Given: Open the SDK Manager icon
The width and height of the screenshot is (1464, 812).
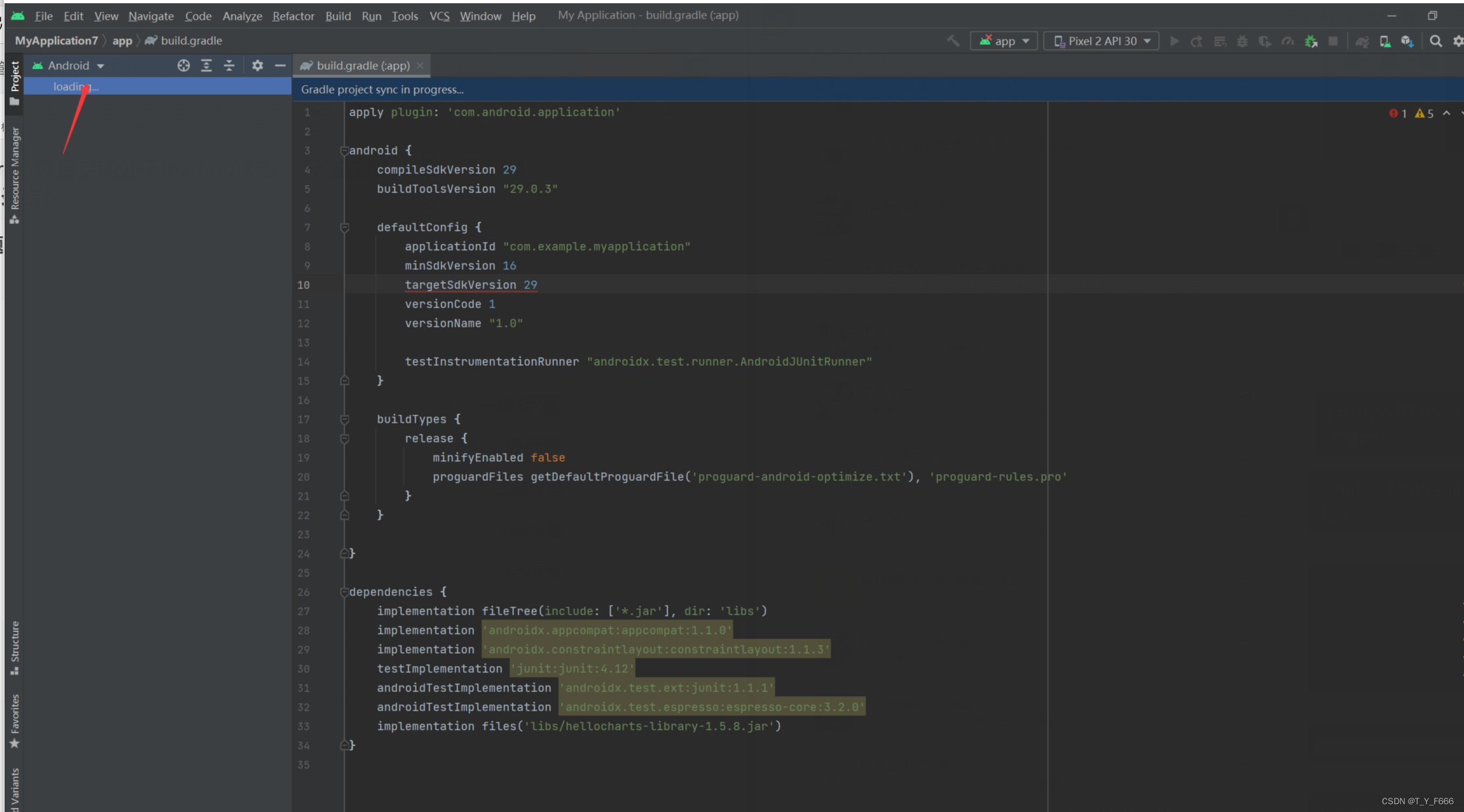Looking at the screenshot, I should tap(1407, 41).
